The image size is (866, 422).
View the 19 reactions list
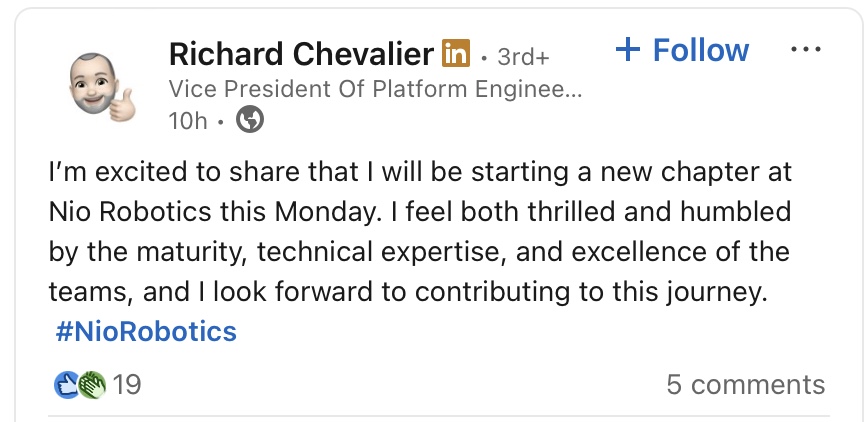pos(127,384)
